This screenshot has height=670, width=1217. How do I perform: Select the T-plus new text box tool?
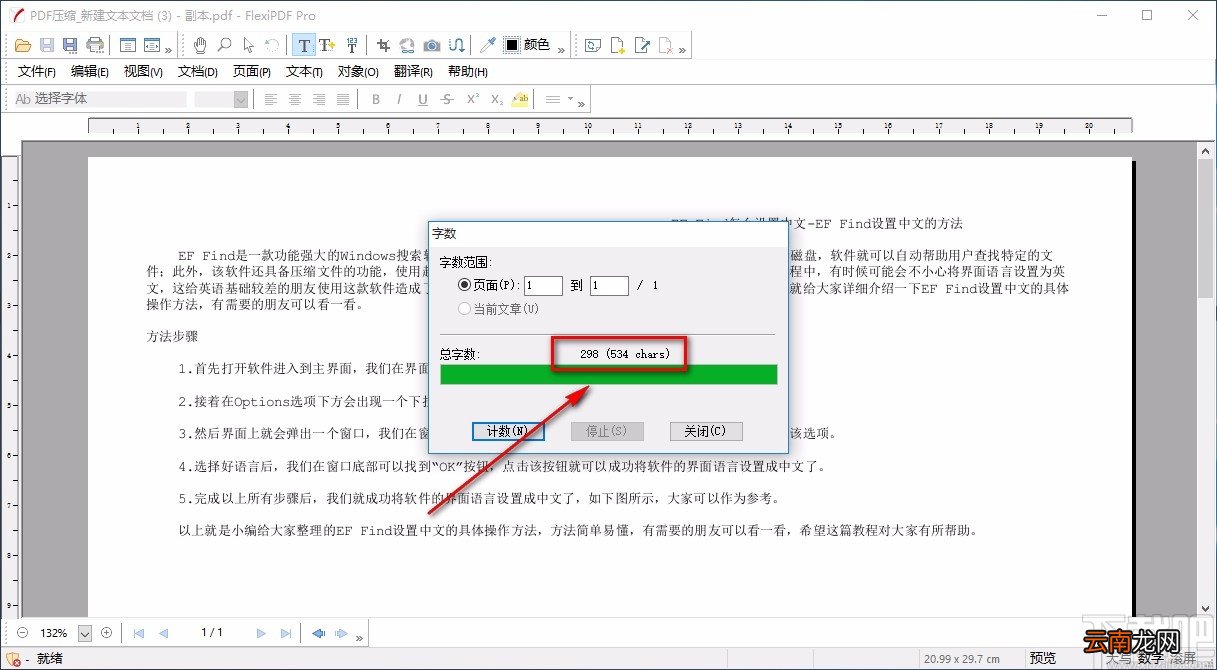pos(327,45)
